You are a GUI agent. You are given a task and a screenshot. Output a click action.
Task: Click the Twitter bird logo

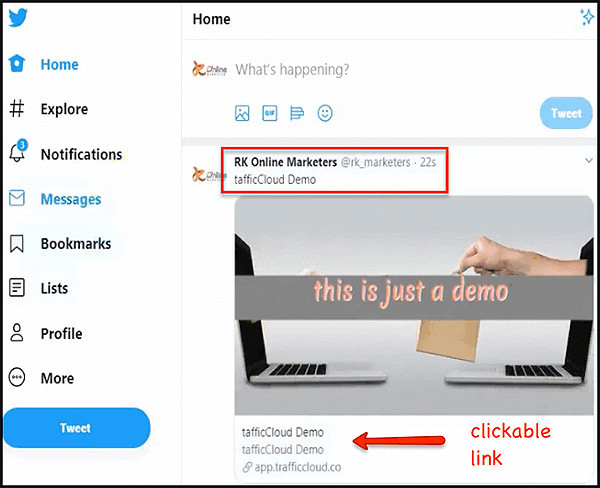18,18
